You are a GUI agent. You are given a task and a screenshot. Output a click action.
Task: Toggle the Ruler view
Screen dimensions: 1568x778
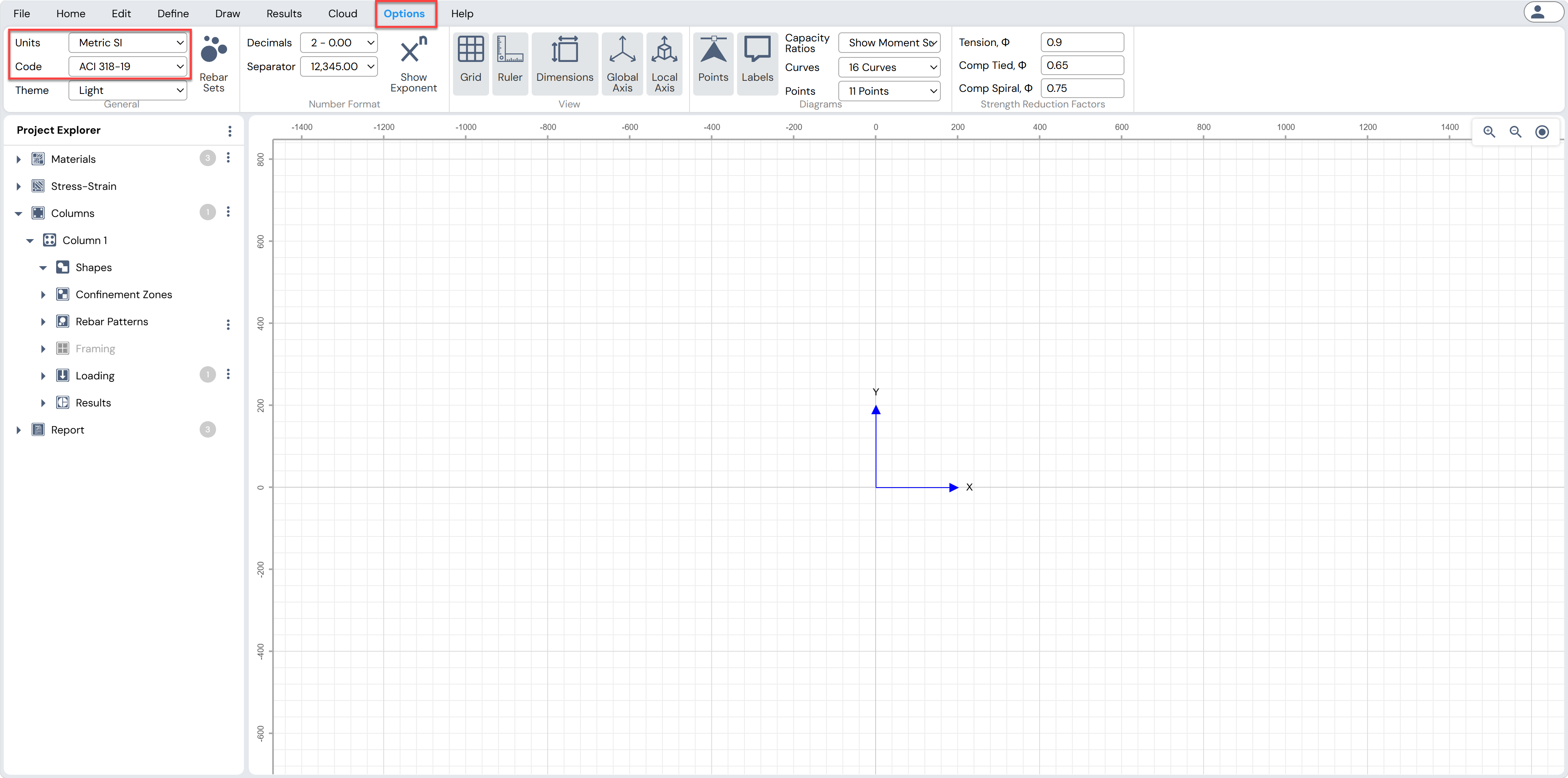pyautogui.click(x=510, y=64)
